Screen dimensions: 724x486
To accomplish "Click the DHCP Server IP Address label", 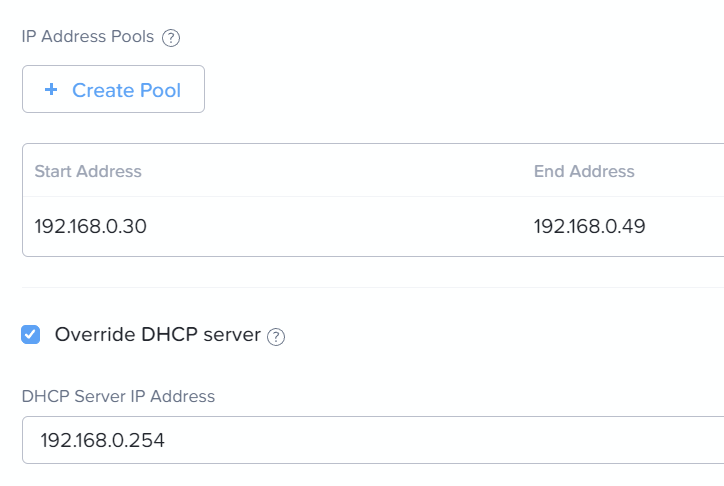I will 118,396.
